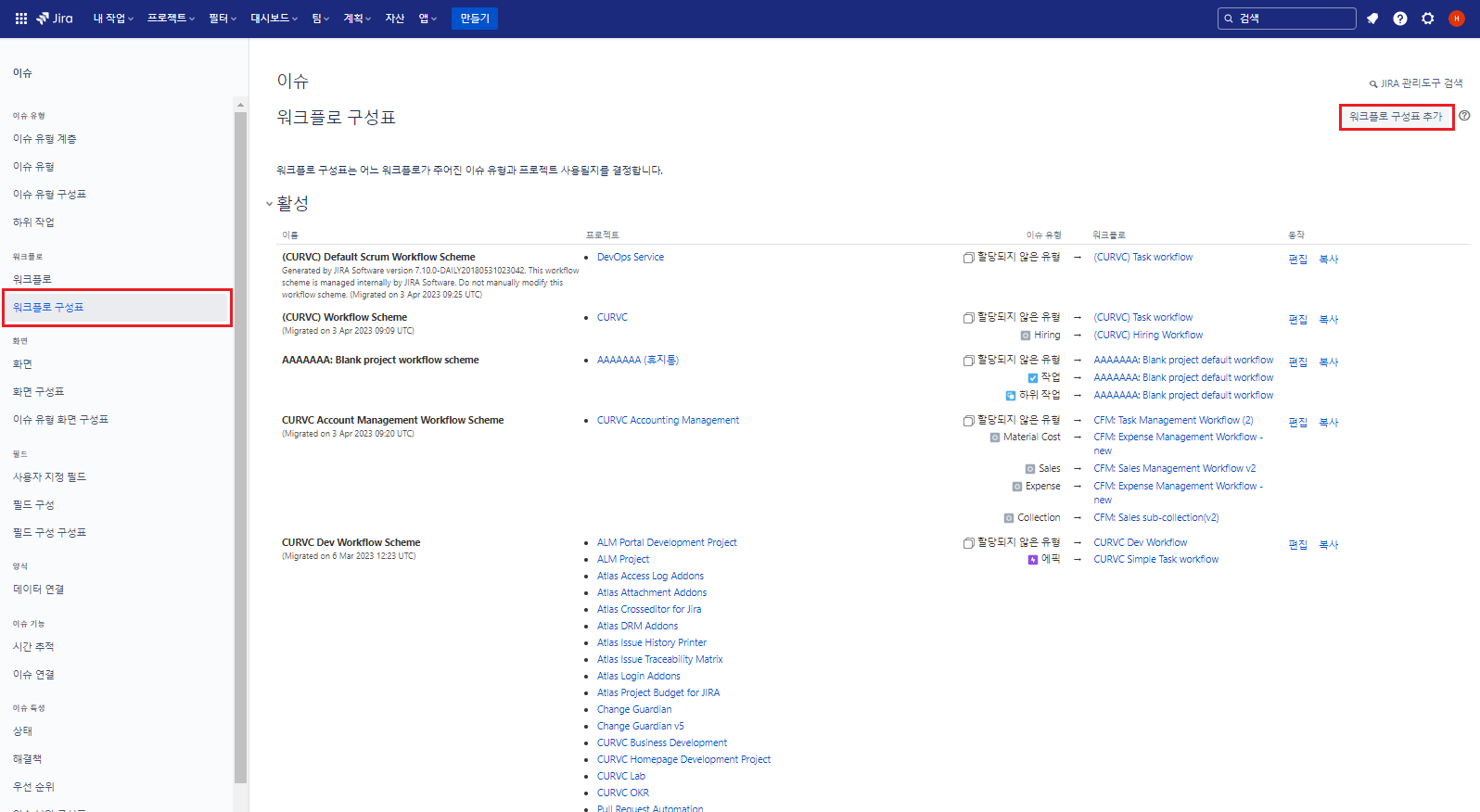This screenshot has height=812, width=1480.
Task: Open (CURVC) Hiring Workflow link
Action: point(1148,336)
